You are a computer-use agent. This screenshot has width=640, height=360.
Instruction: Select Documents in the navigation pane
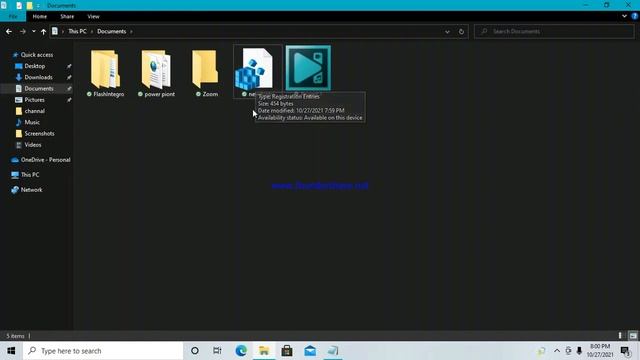click(x=39, y=89)
